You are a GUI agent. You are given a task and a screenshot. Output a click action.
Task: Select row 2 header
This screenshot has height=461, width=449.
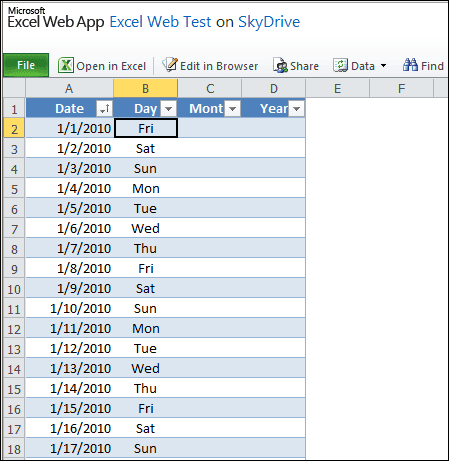(x=14, y=128)
